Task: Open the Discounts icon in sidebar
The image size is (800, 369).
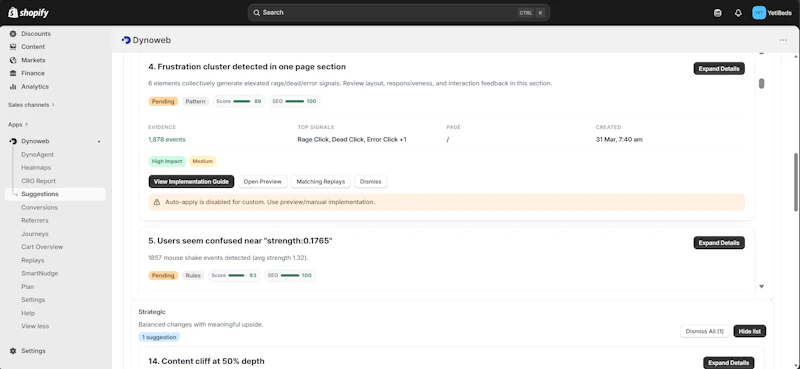Action: tap(13, 34)
